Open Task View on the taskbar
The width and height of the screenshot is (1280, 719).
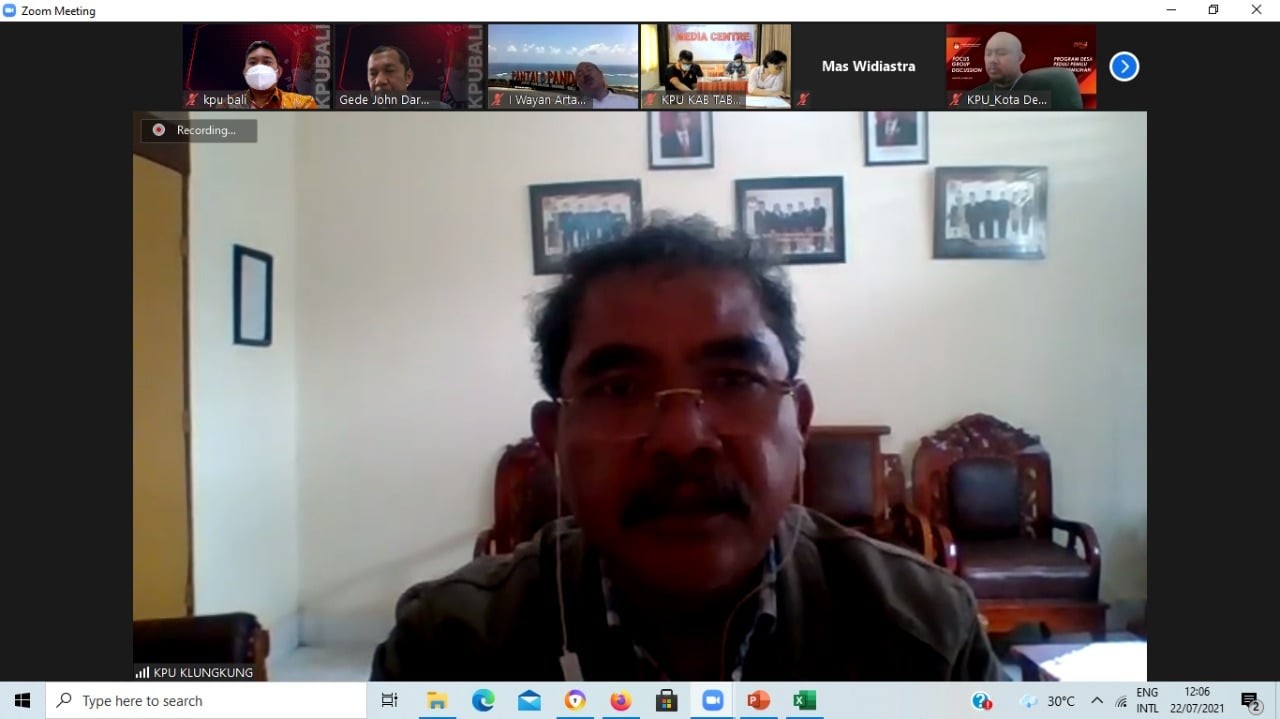[x=390, y=701]
